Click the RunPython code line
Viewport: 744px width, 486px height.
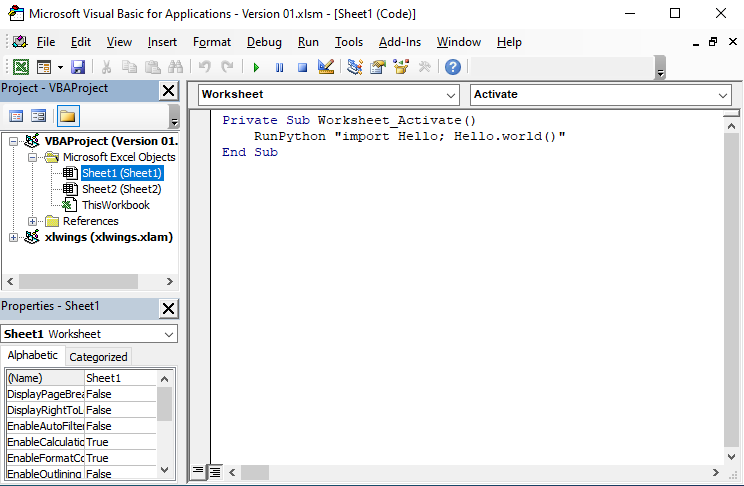click(409, 137)
